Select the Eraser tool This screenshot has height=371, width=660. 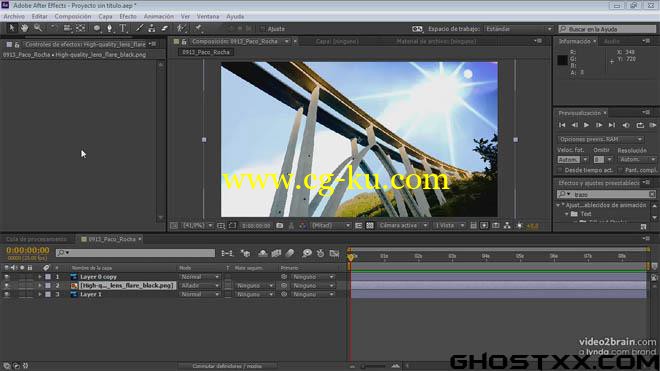(x=165, y=28)
